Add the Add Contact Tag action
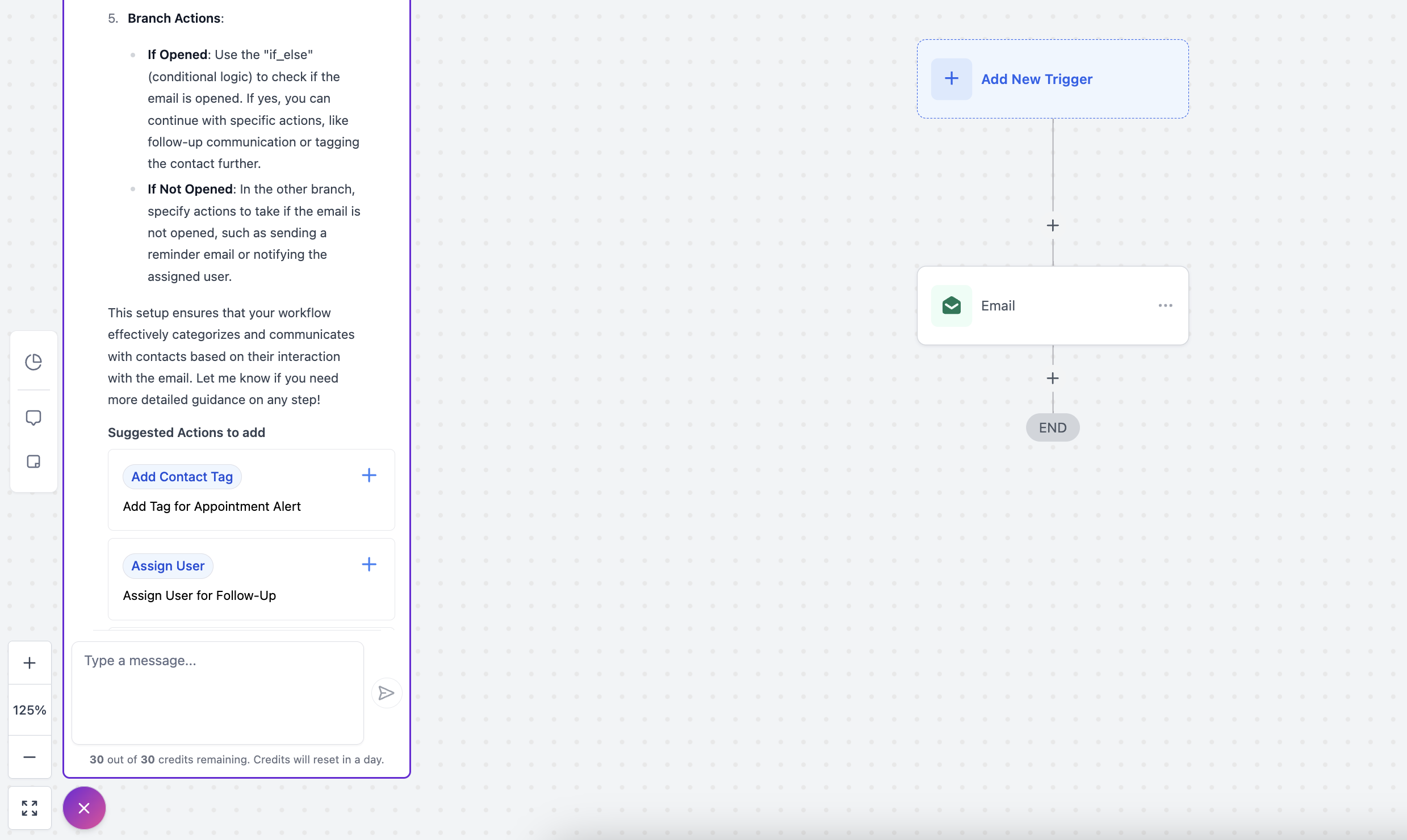The image size is (1407, 840). [x=369, y=475]
